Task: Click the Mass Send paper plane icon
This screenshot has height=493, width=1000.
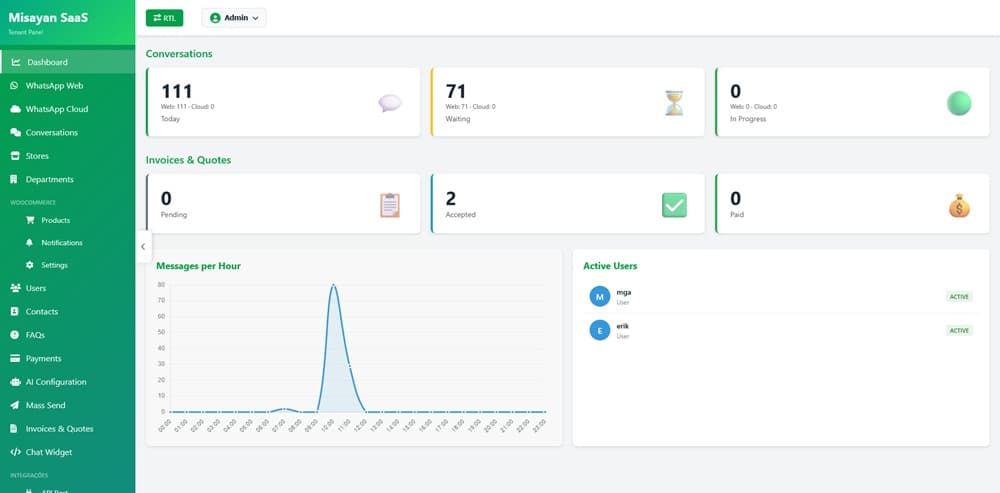Action: click(x=15, y=405)
